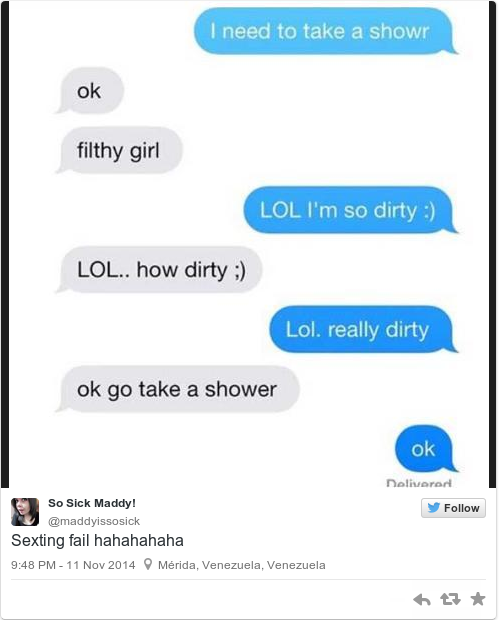Image resolution: width=500 pixels, height=620 pixels.
Task: Tap the first gray 'ok' reply bubble
Action: click(x=90, y=91)
